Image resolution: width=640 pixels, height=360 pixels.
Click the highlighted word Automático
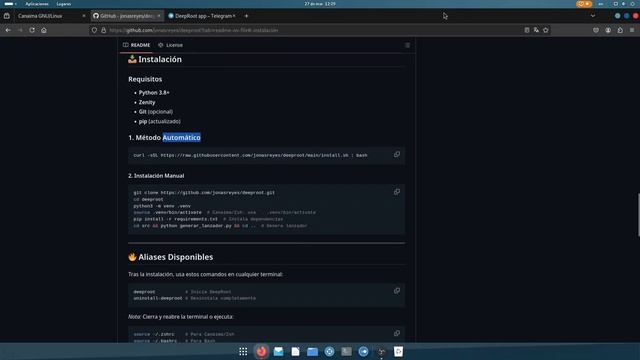point(182,138)
